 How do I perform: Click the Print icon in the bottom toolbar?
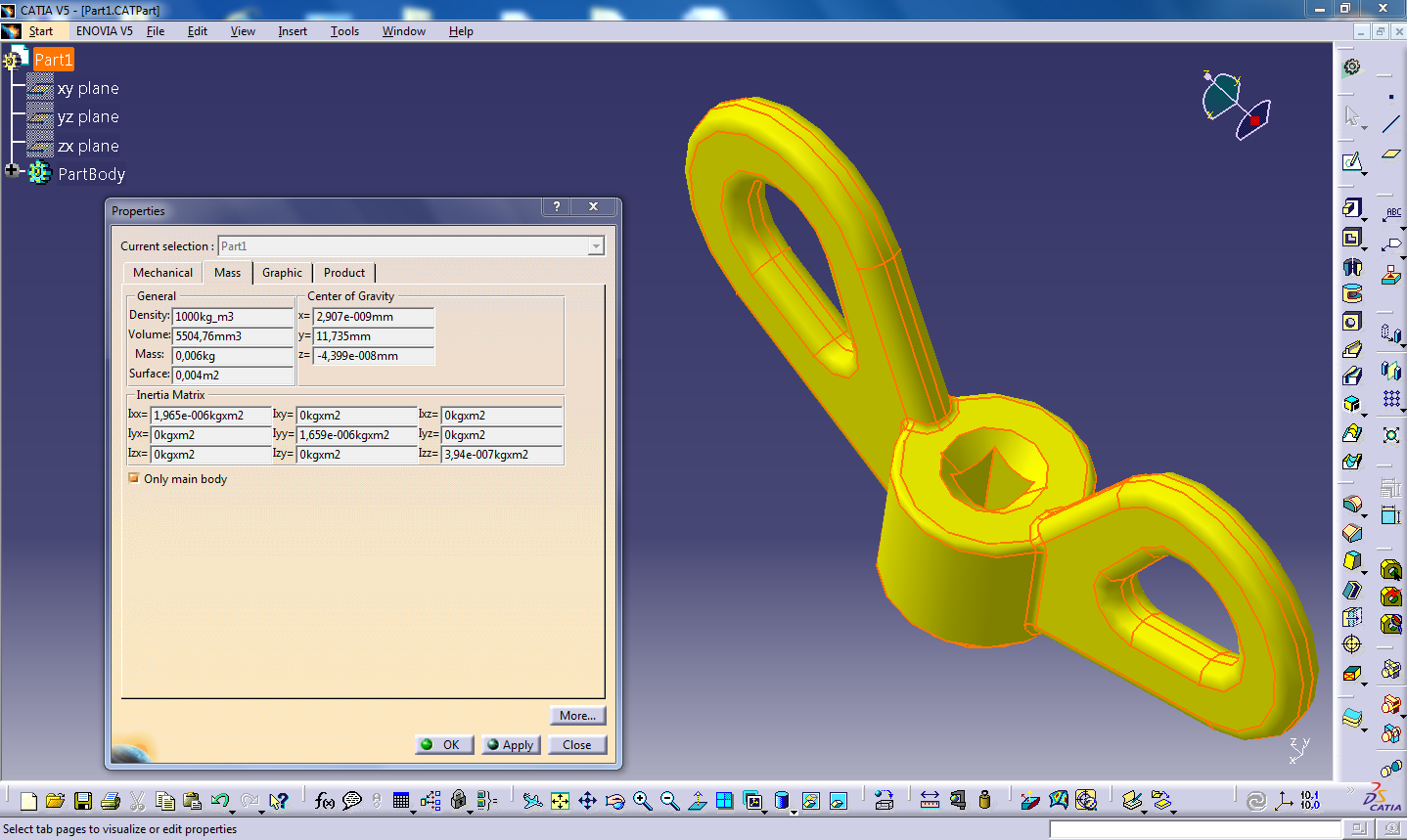[x=111, y=801]
